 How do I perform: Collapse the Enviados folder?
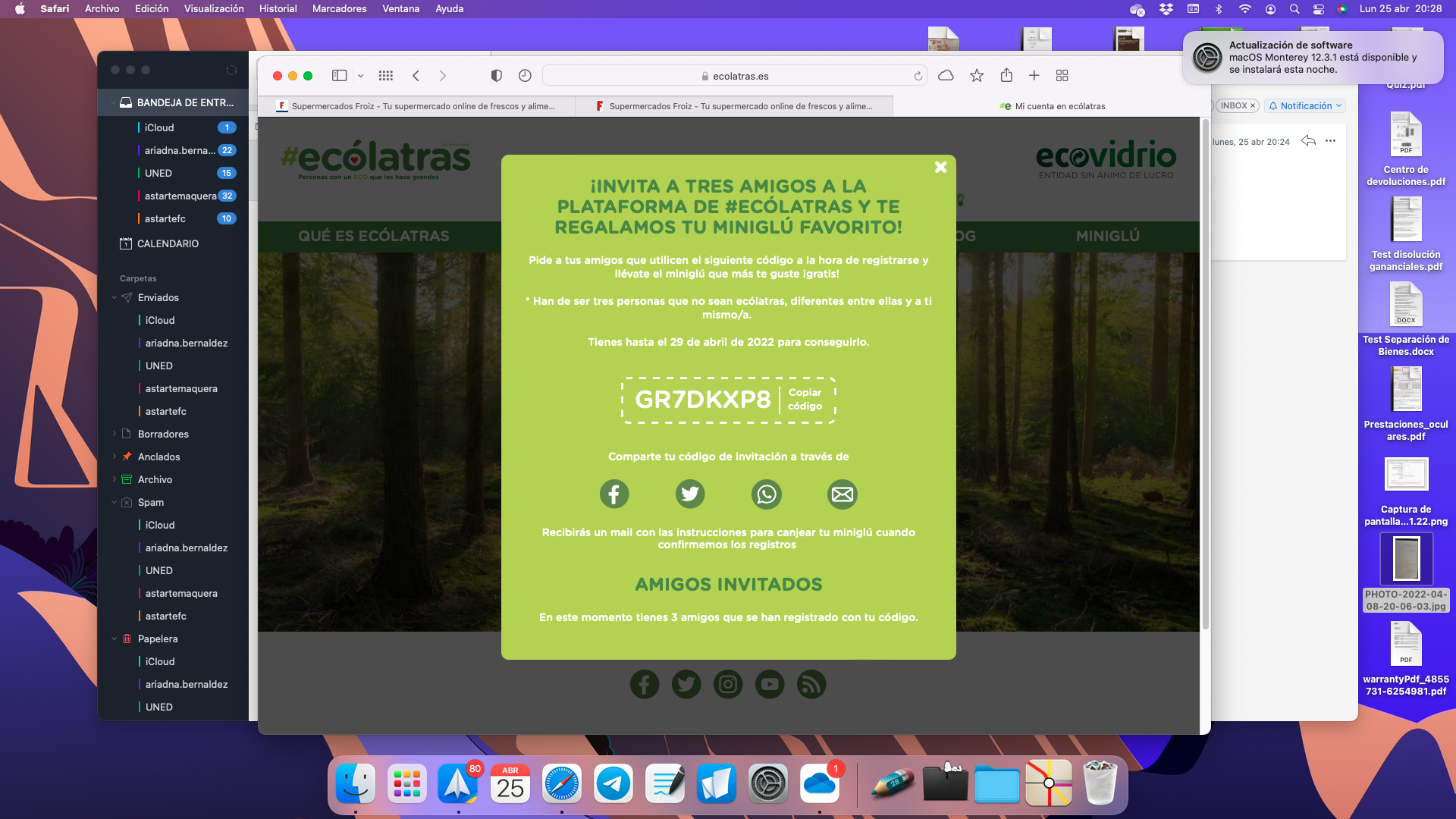(115, 298)
